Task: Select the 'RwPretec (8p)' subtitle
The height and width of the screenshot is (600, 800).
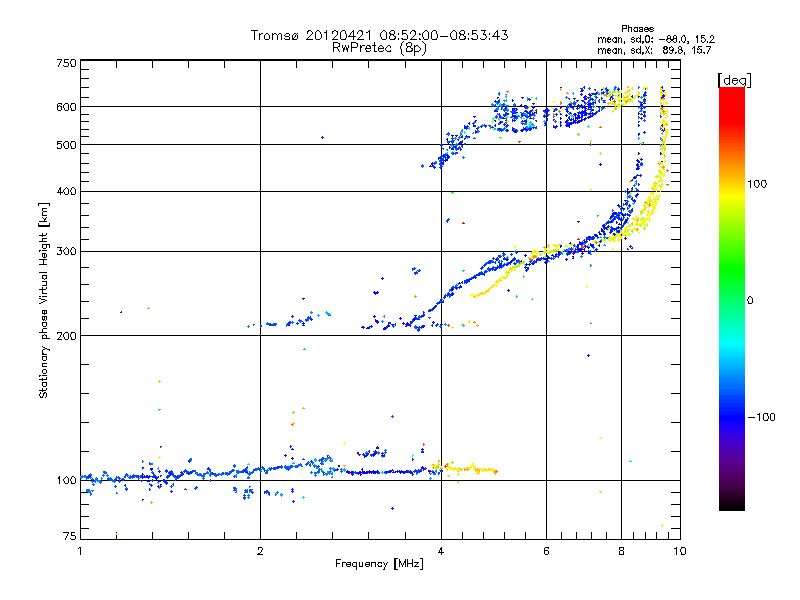Action: pos(379,48)
